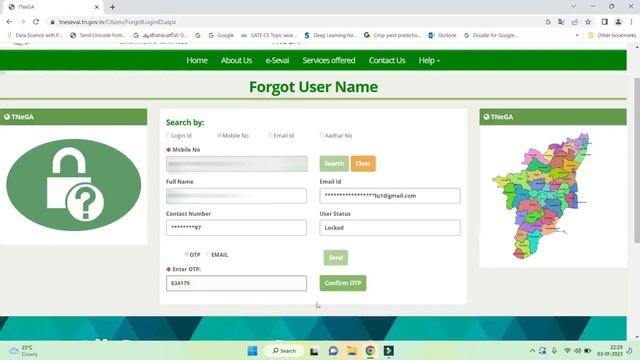Select the Mobile No search option
This screenshot has height=360, width=640.
[220, 135]
